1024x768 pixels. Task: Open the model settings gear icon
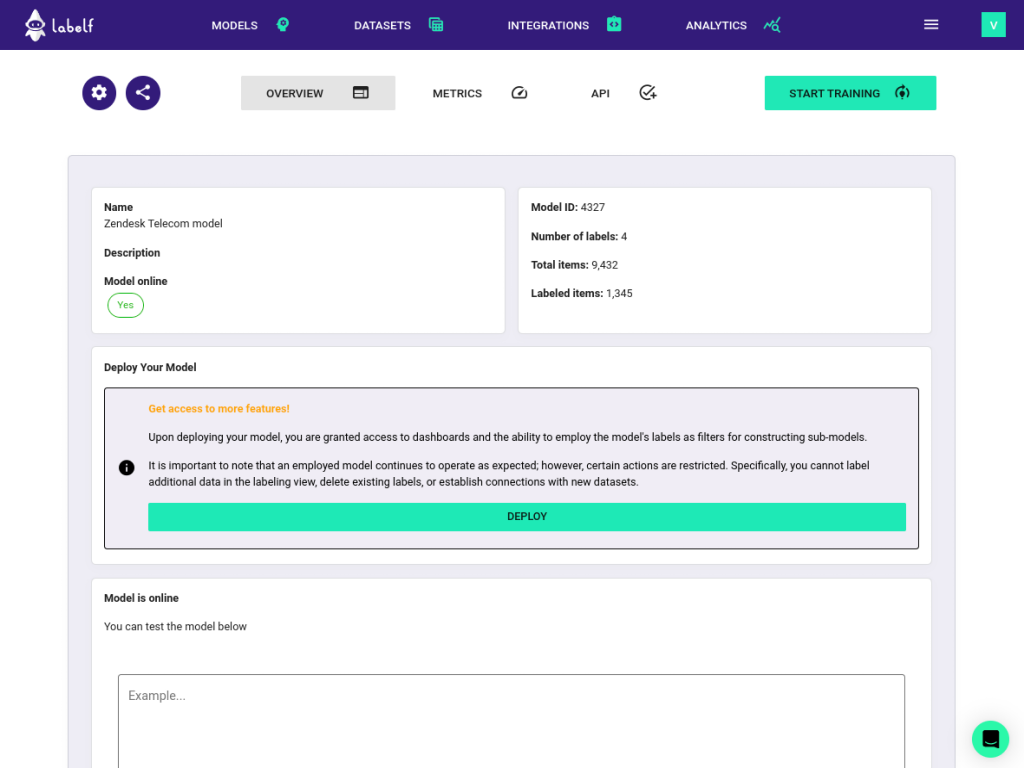point(98,92)
